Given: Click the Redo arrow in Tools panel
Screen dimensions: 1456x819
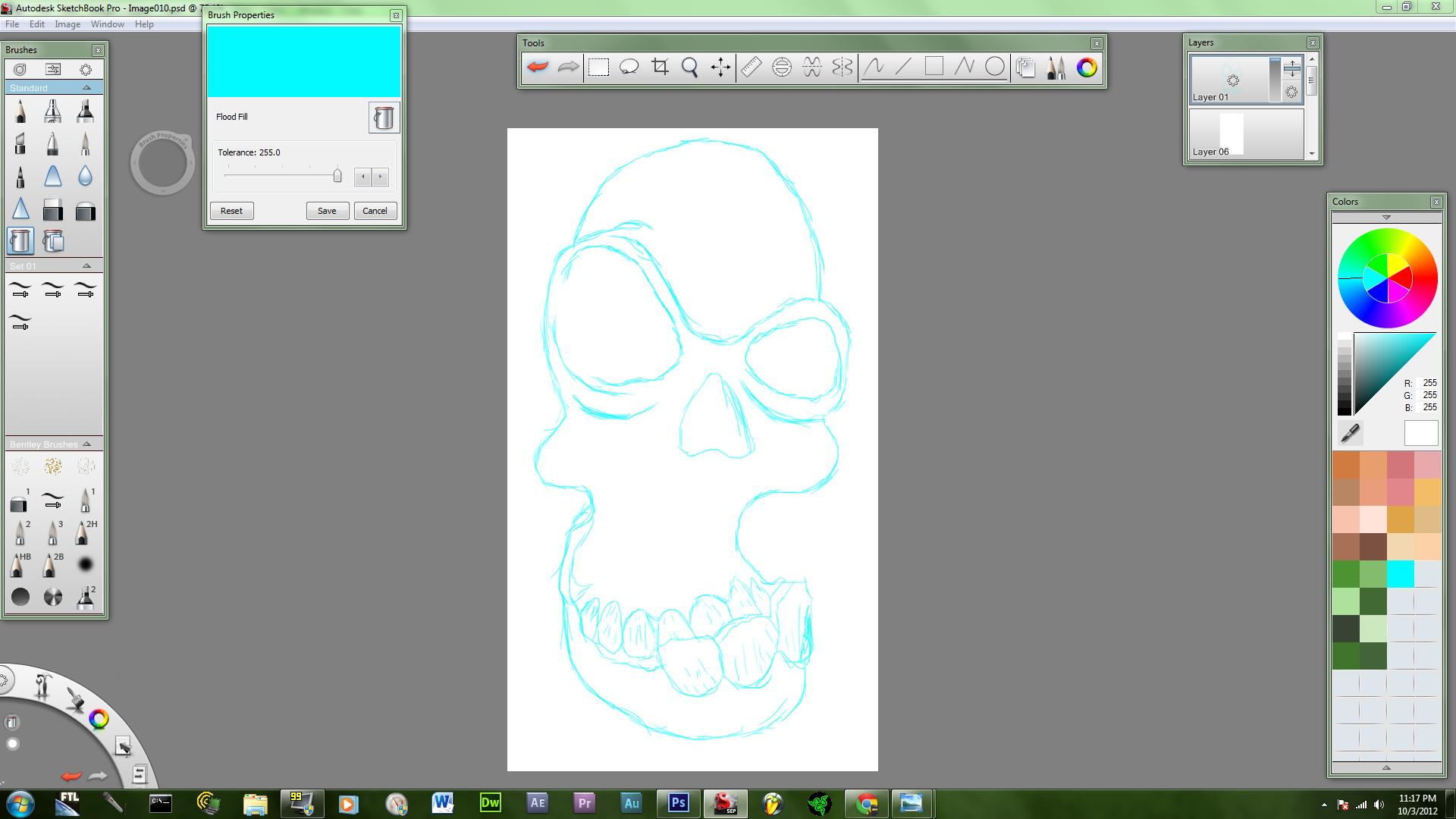Looking at the screenshot, I should click(568, 67).
